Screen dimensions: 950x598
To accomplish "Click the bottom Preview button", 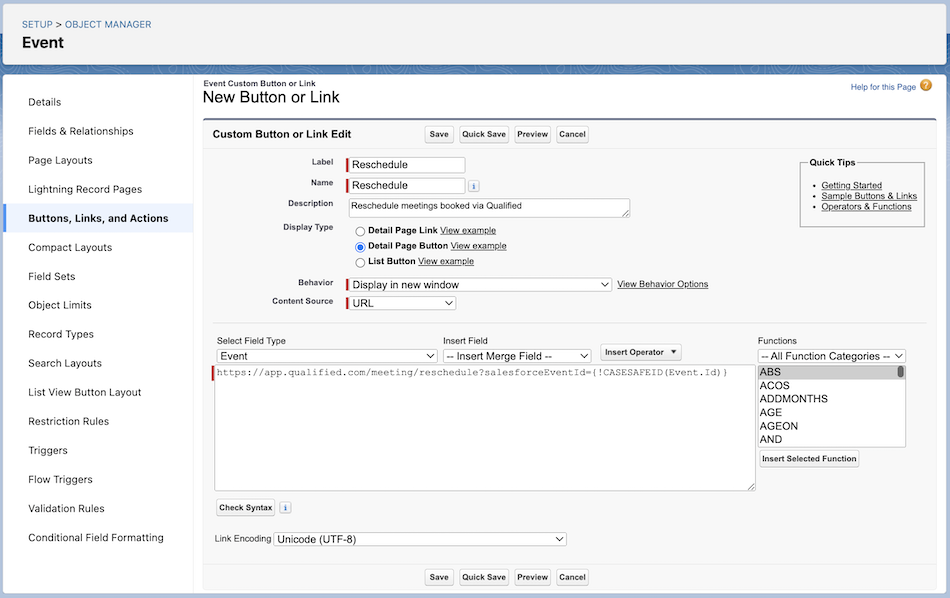I will point(533,577).
